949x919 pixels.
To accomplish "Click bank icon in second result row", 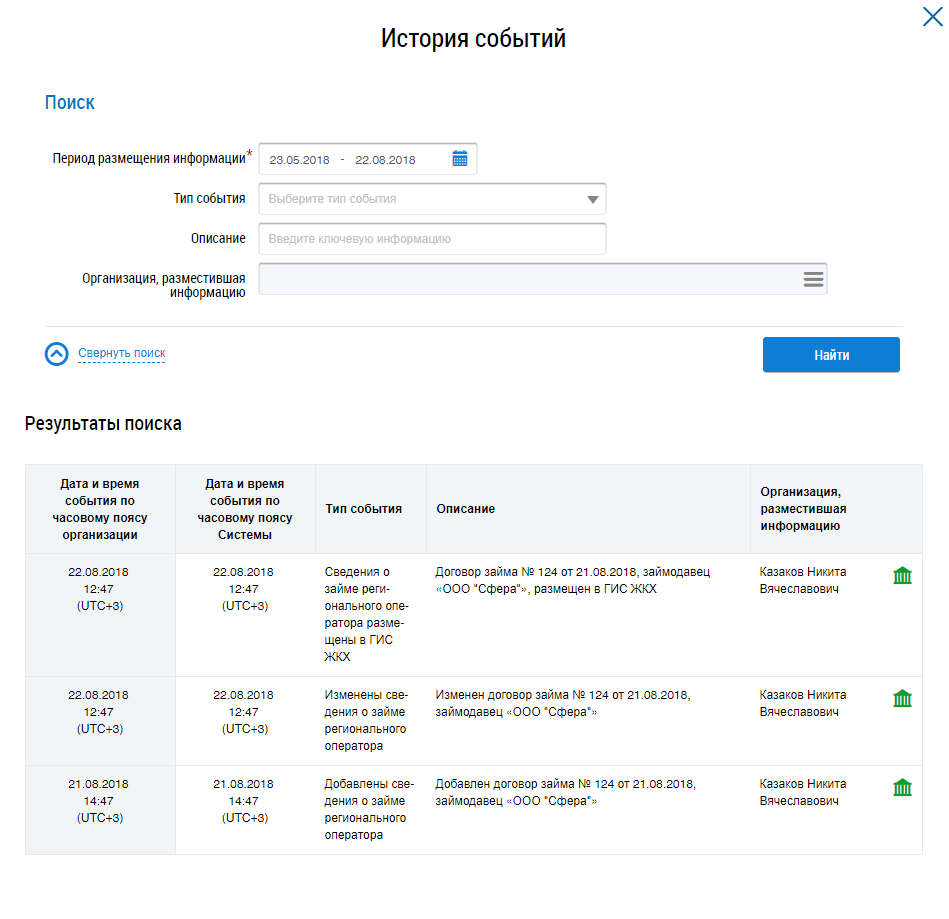I will 902,698.
